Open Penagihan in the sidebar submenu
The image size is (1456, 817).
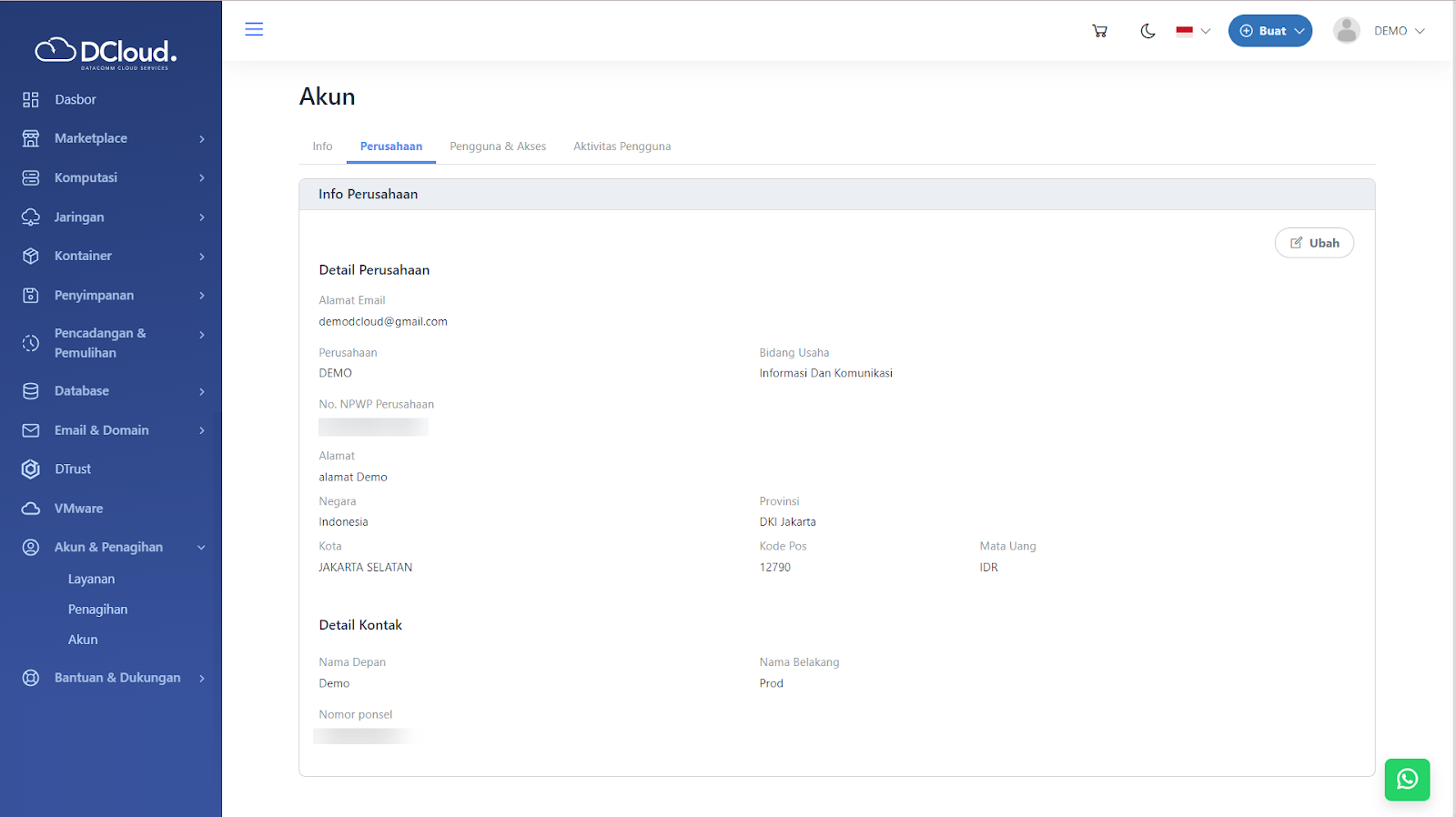coord(97,610)
